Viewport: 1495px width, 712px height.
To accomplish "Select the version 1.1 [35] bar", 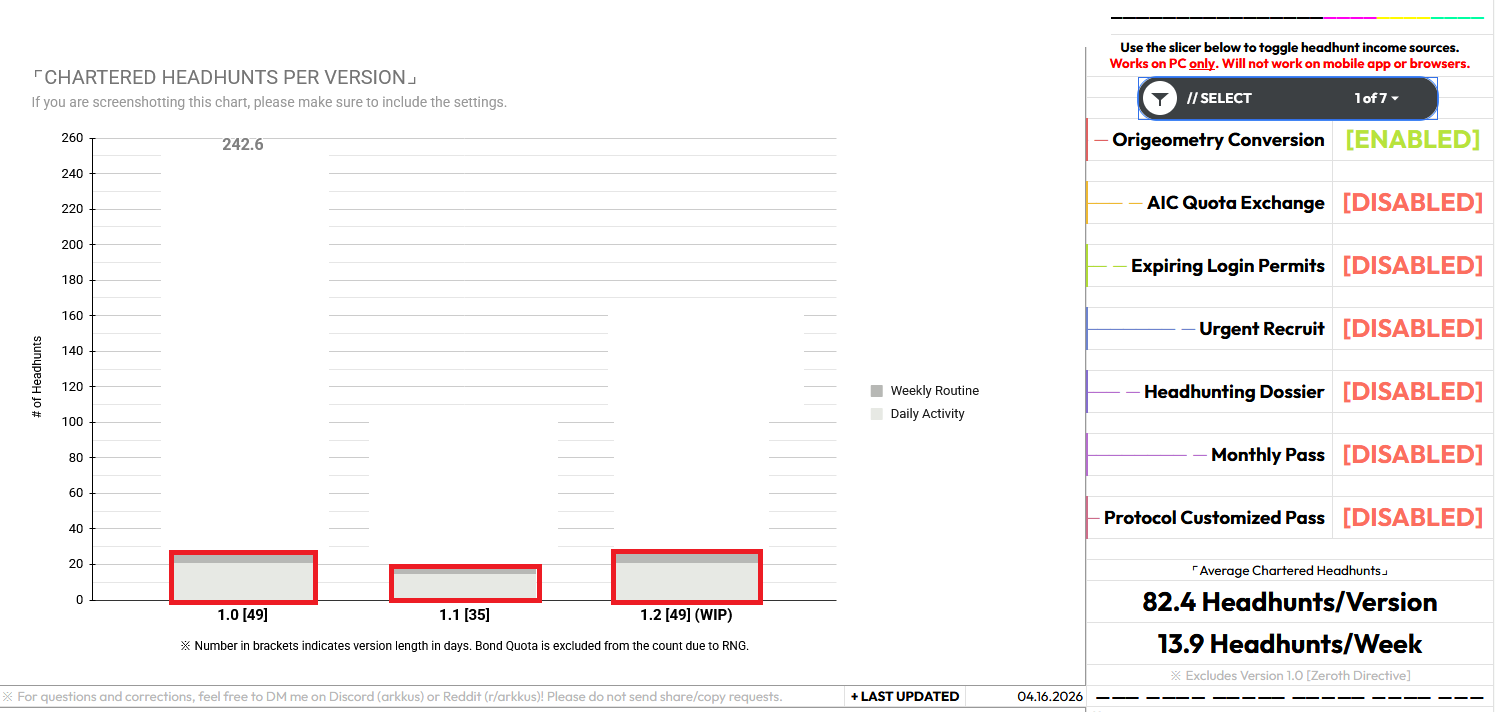I will tap(465, 584).
